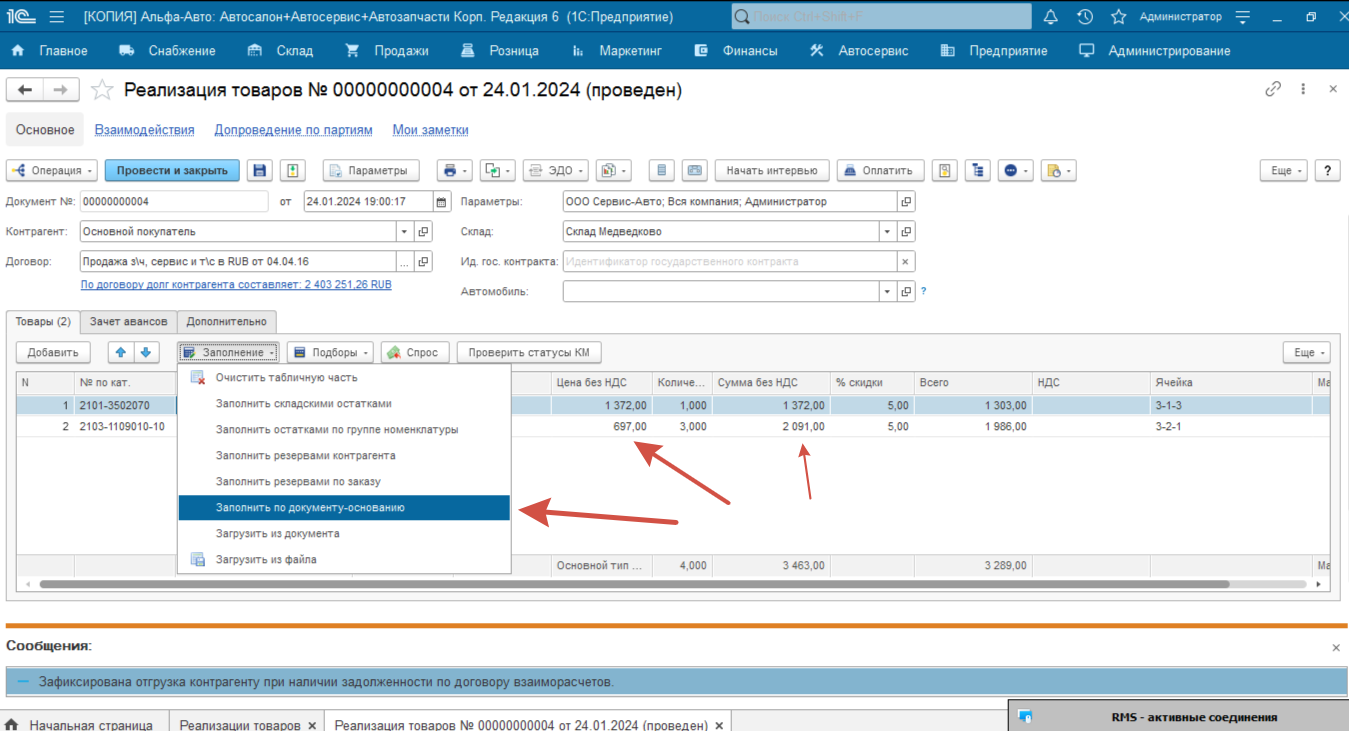Expand the Контрагент dropdown arrow
This screenshot has height=731, width=1349.
click(404, 232)
